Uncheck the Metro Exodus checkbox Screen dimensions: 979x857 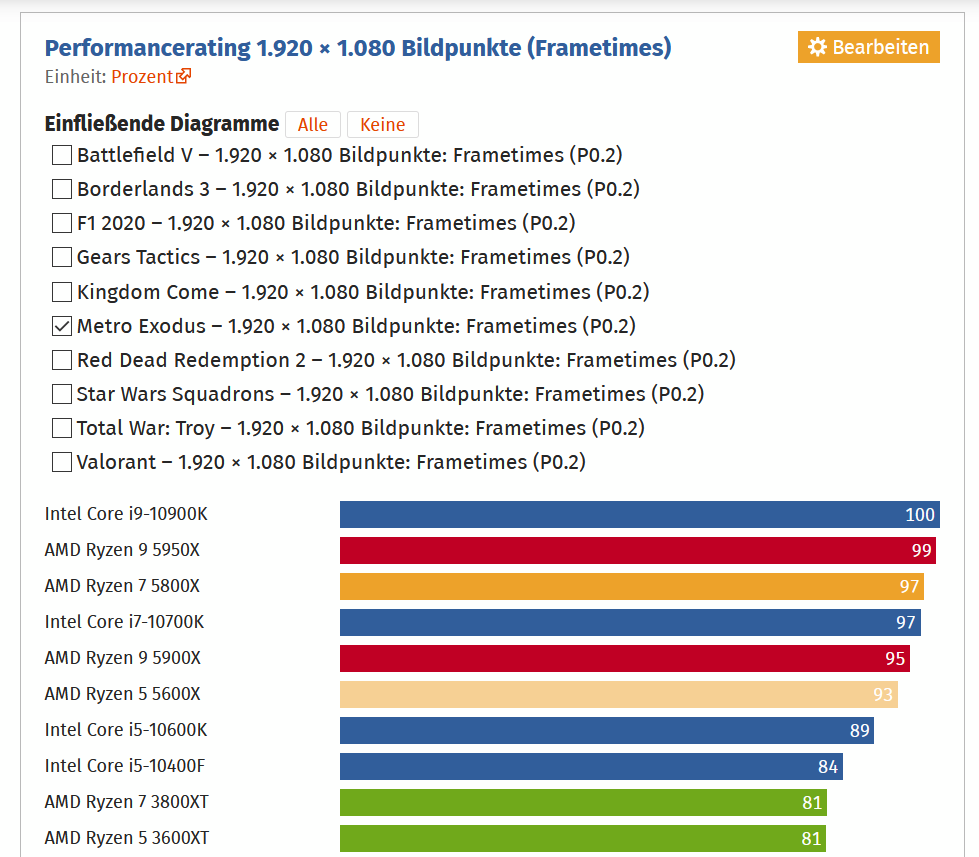(62, 326)
